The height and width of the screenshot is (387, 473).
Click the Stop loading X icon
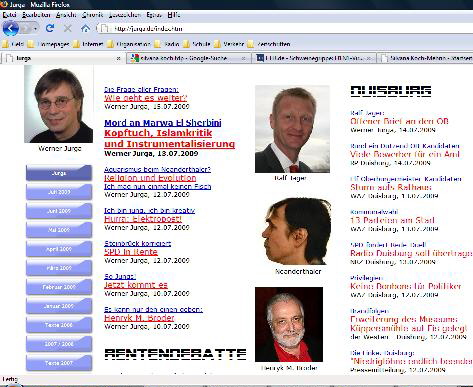68,28
